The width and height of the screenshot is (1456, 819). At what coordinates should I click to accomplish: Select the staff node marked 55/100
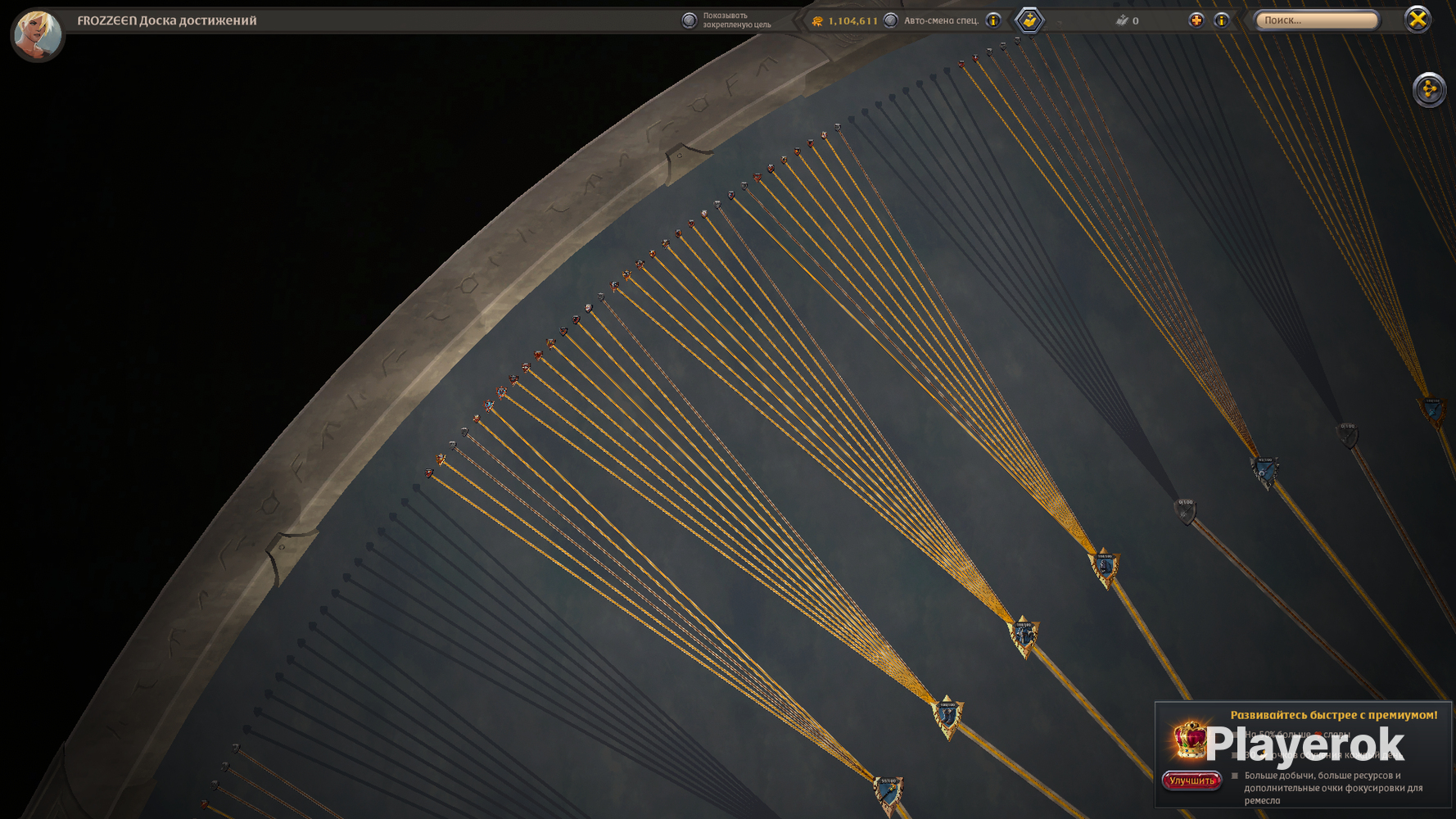(x=888, y=794)
